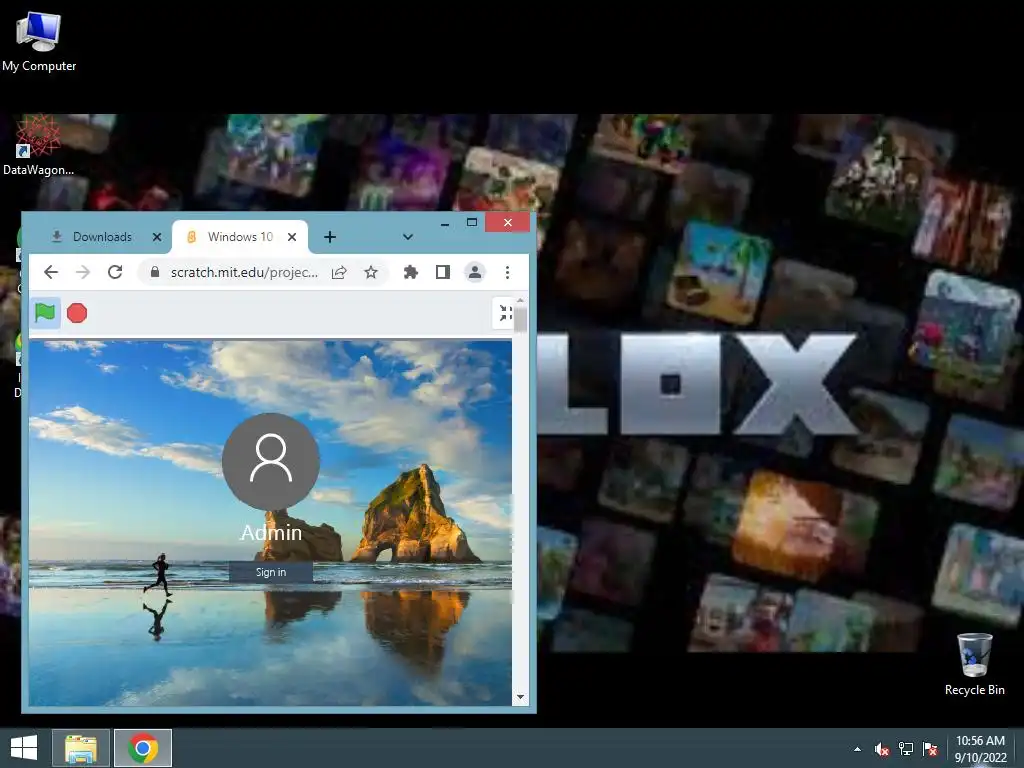This screenshot has width=1024, height=768.
Task: Share this page via share icon
Action: click(339, 272)
